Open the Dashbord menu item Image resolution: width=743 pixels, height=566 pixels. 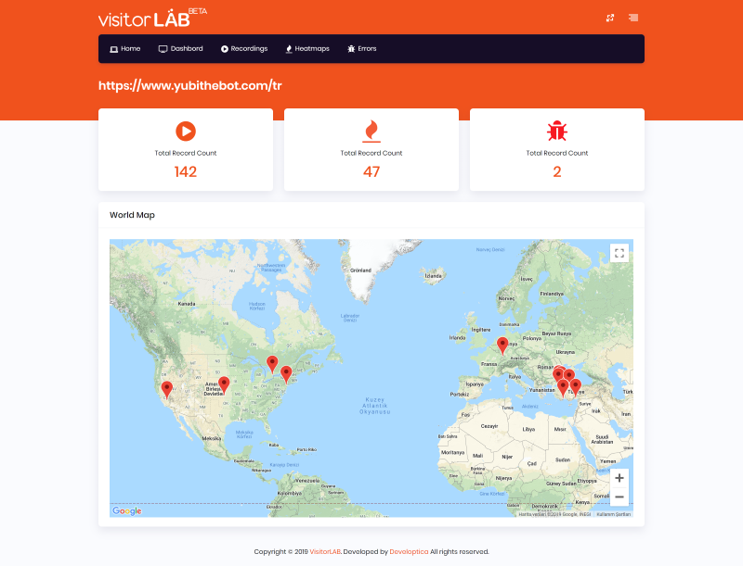181,49
